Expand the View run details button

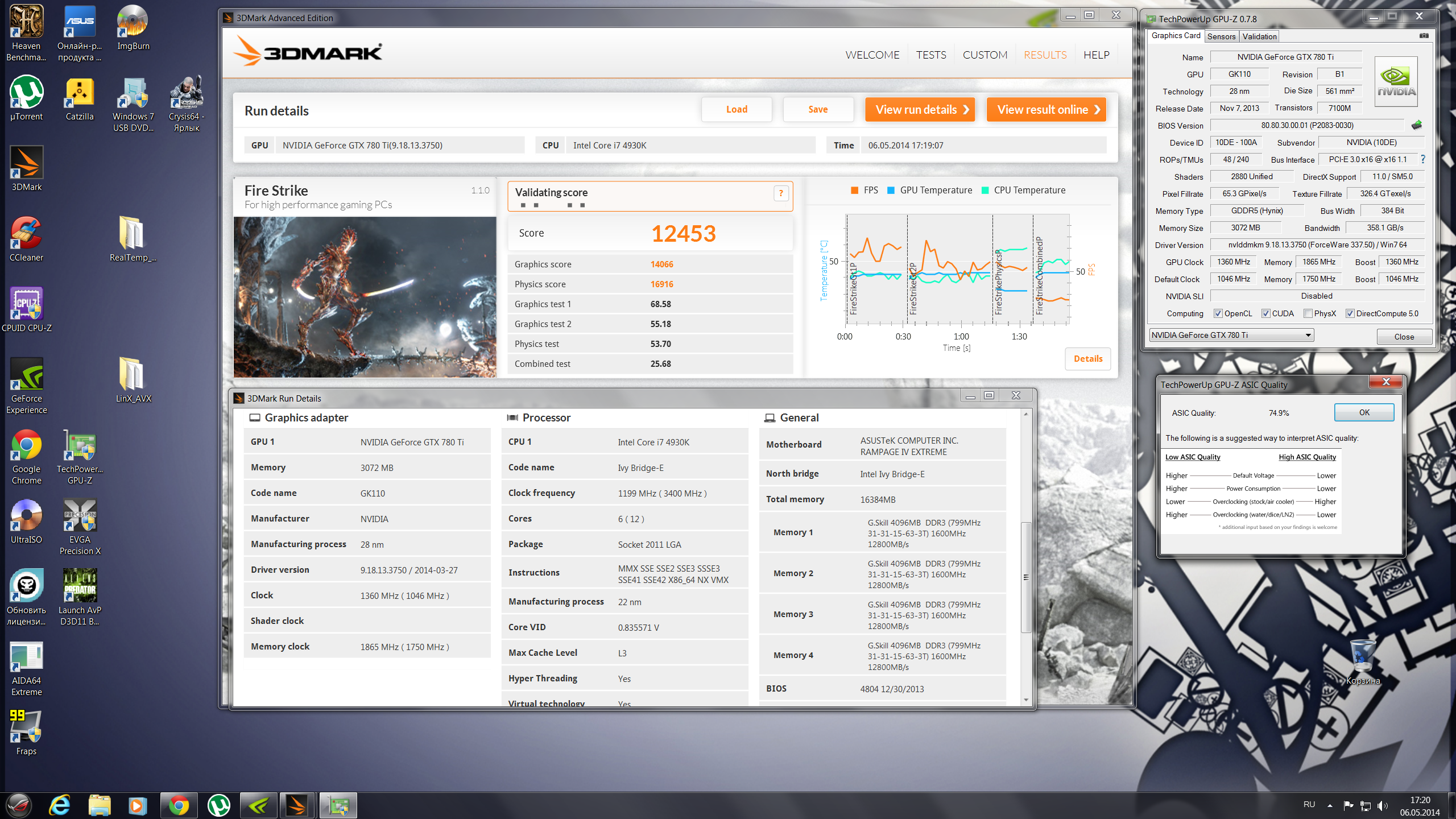[920, 109]
